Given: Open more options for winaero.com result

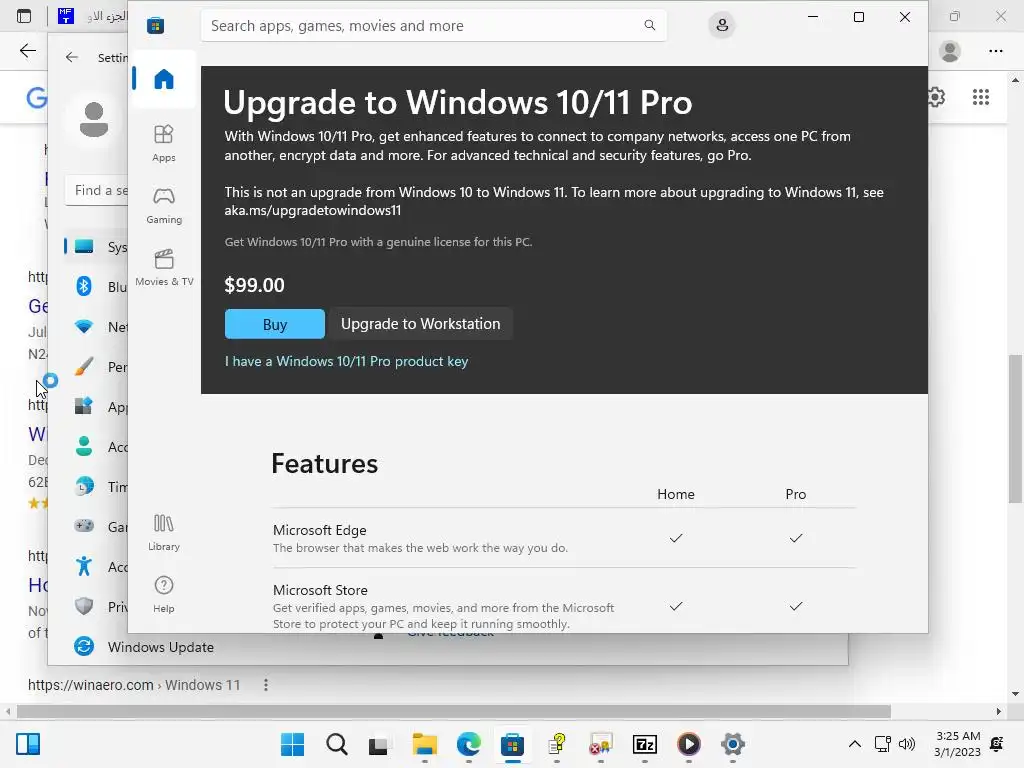Looking at the screenshot, I should tap(265, 685).
